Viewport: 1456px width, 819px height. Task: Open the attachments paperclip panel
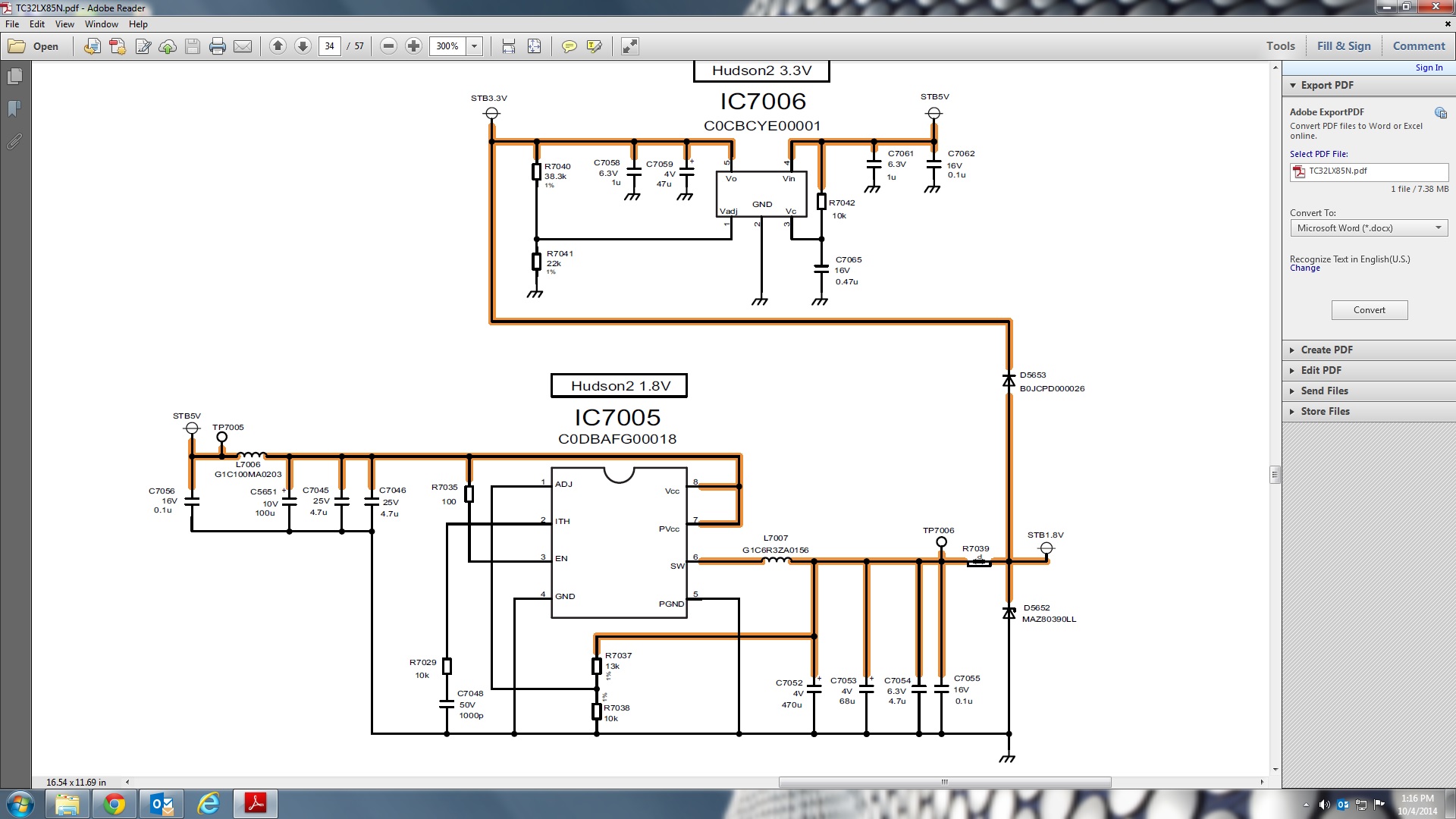14,142
